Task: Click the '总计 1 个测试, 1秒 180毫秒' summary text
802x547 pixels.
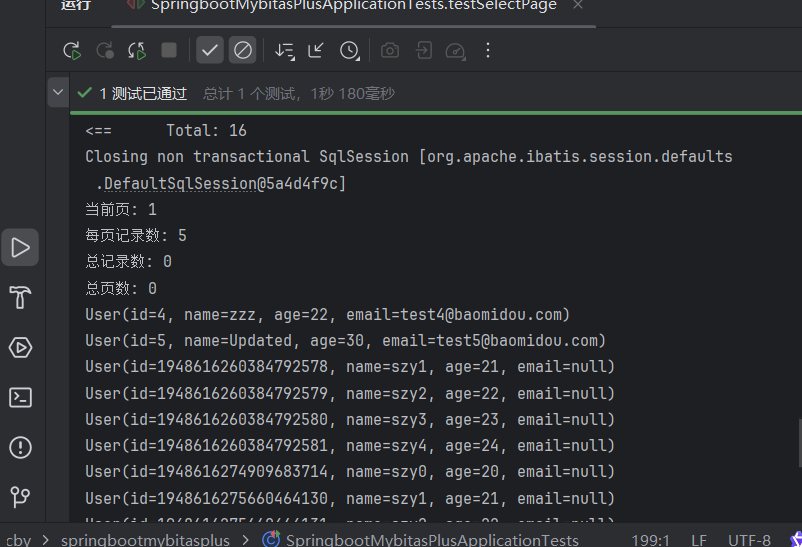Action: (x=299, y=94)
